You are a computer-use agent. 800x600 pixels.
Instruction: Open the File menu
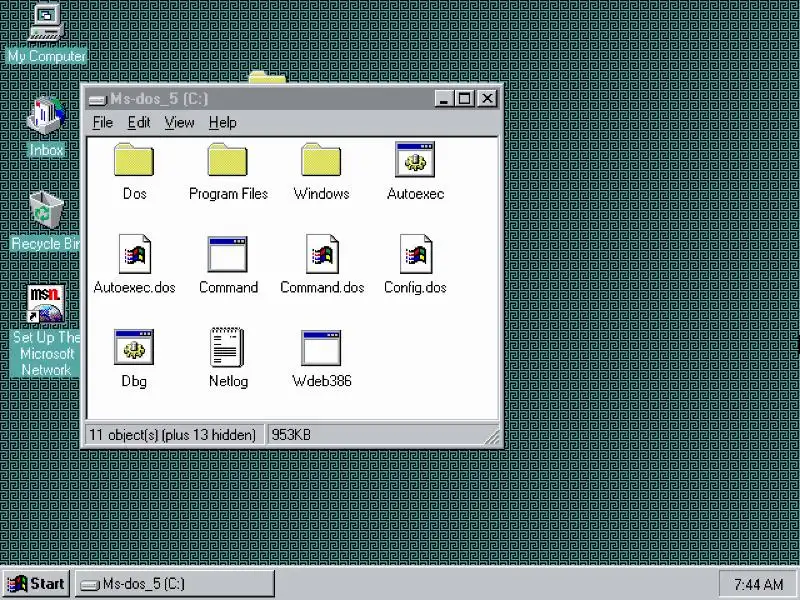[103, 122]
